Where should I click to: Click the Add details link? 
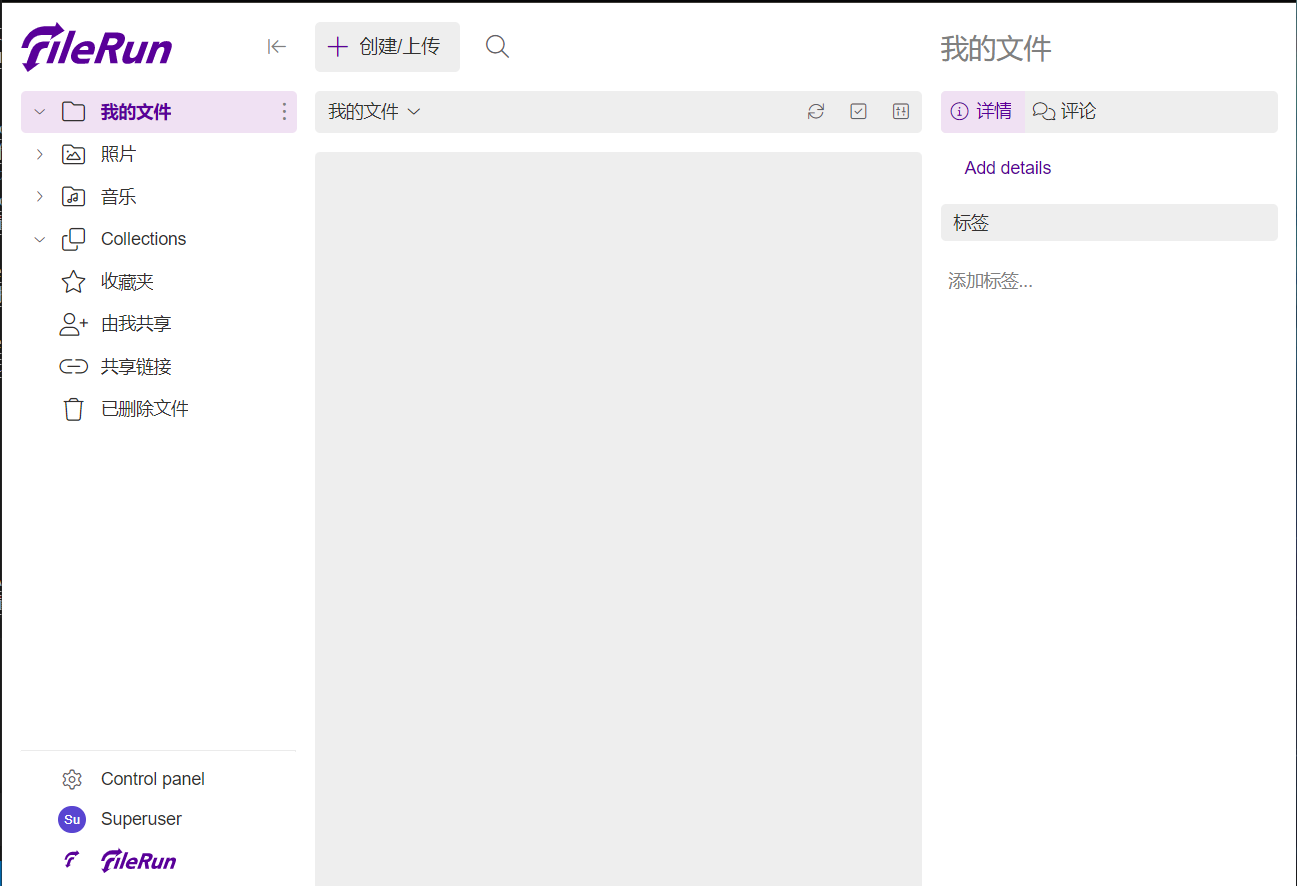click(x=1007, y=167)
